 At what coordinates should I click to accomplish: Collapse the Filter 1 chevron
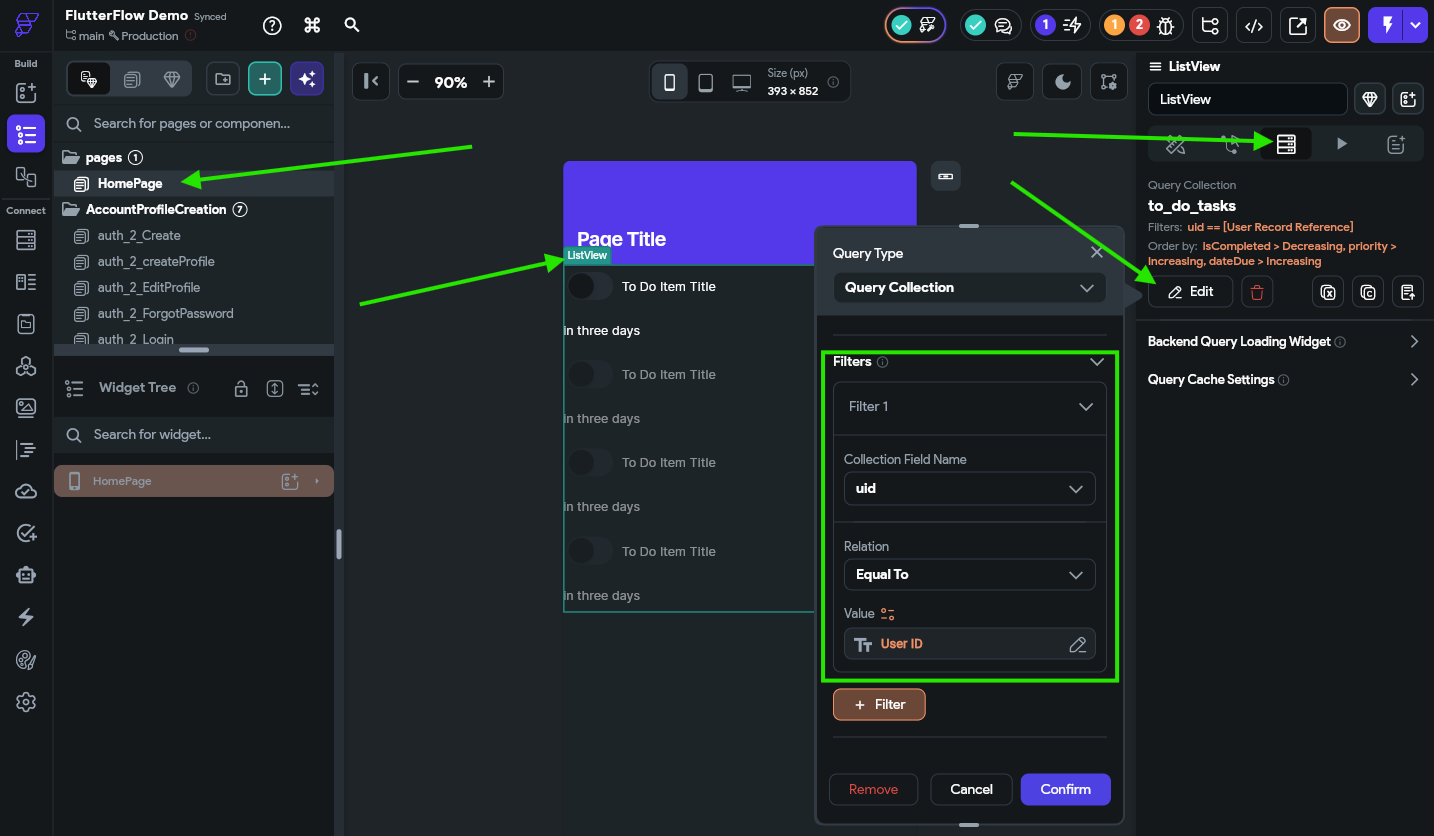[1086, 407]
